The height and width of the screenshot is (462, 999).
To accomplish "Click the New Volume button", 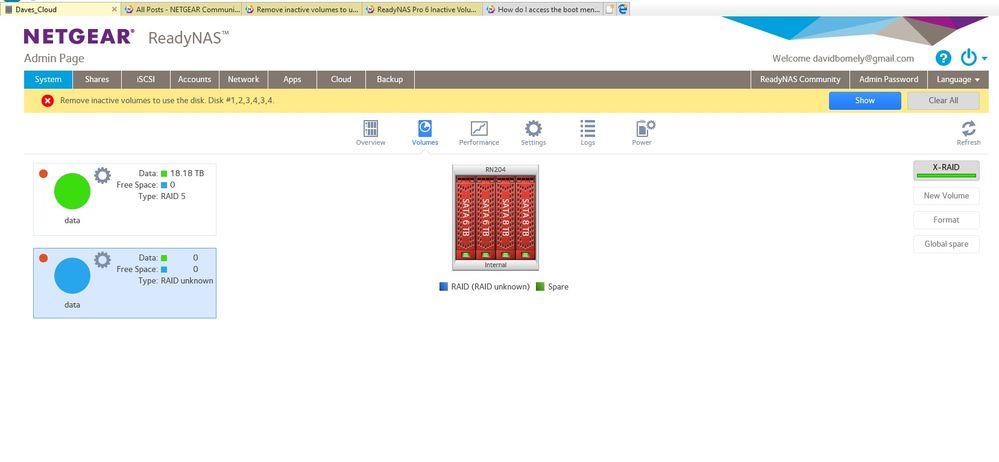I will point(946,196).
